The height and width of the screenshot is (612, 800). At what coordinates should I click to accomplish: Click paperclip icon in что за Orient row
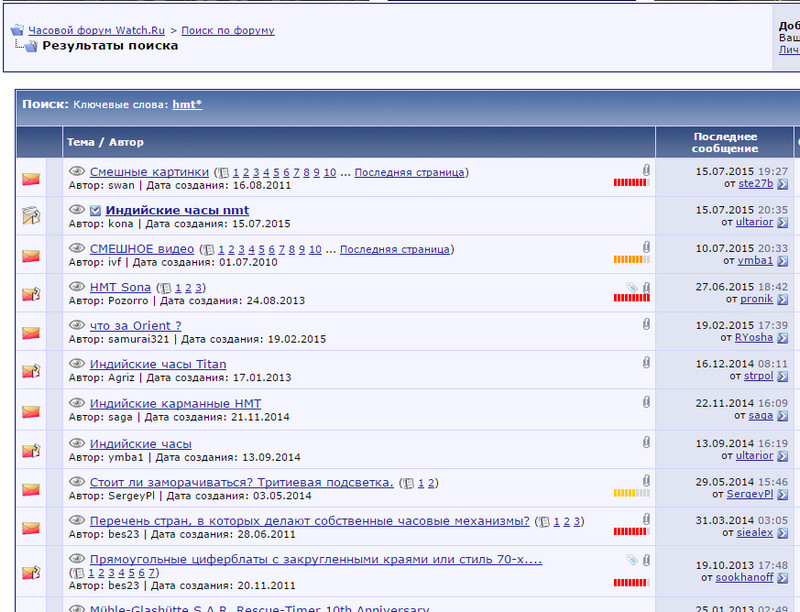pos(646,325)
